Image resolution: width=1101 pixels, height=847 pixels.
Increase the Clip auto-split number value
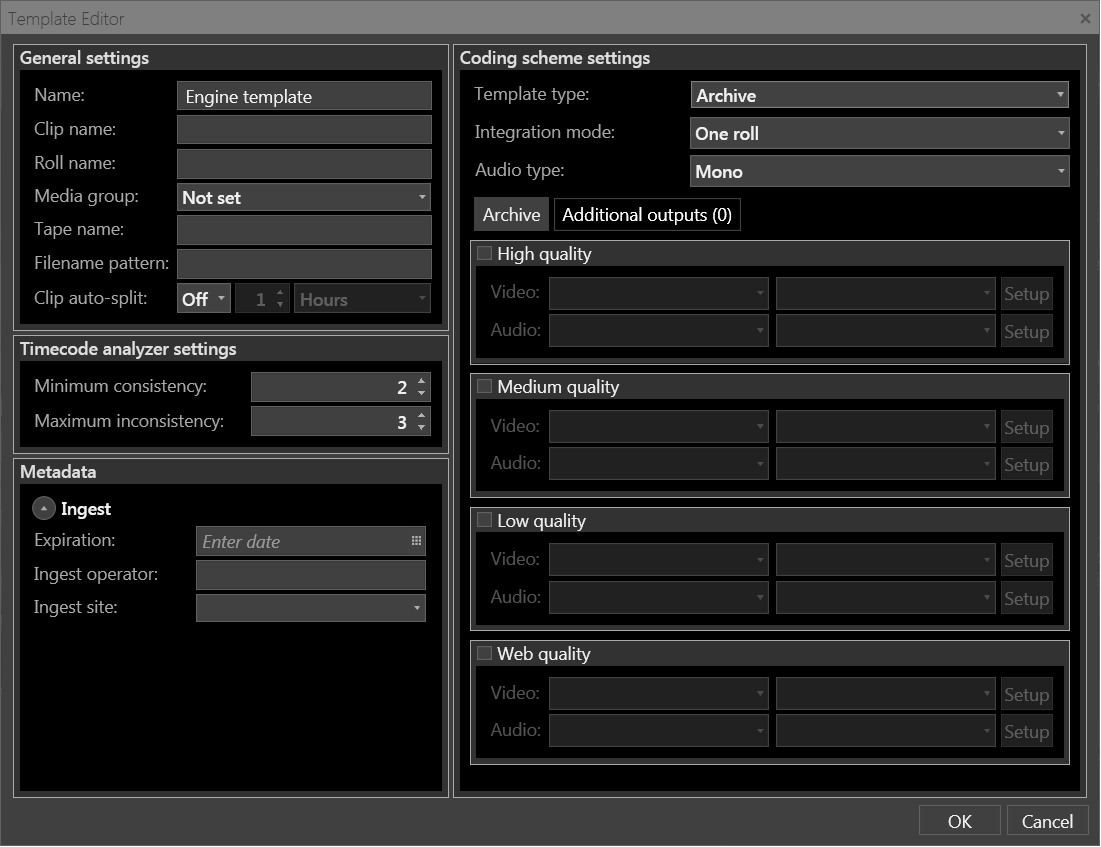280,293
